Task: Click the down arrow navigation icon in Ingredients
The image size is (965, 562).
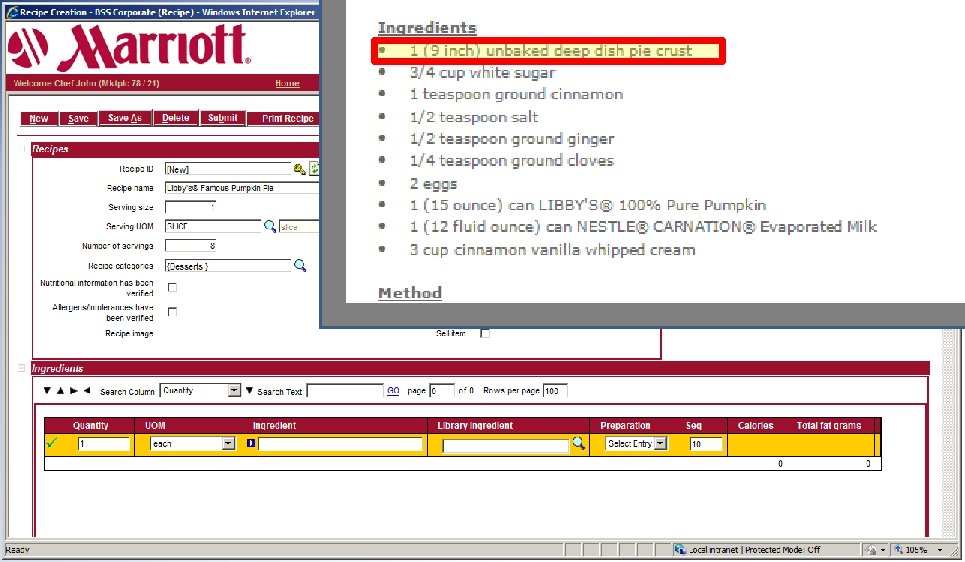Action: (x=47, y=390)
